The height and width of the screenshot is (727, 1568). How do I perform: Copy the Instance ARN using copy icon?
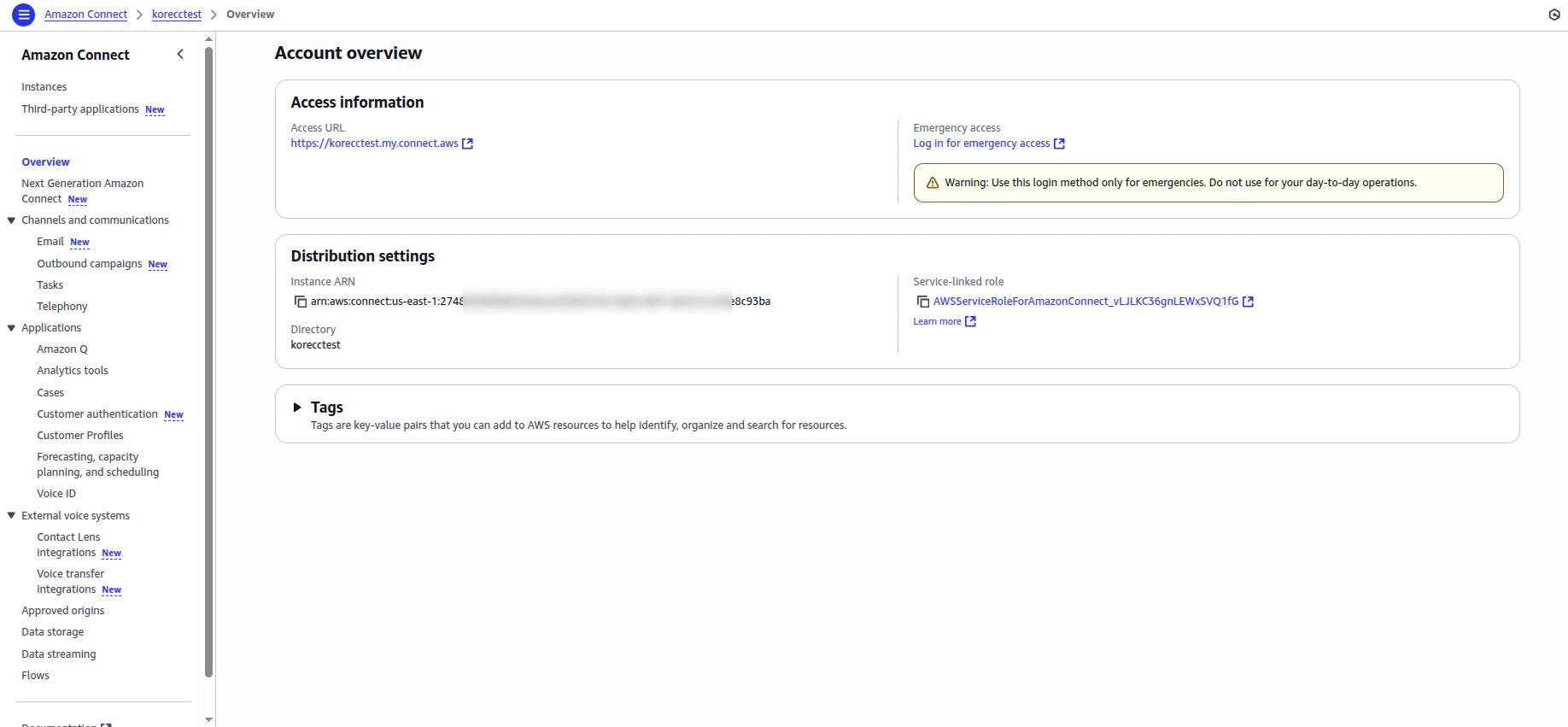tap(301, 302)
